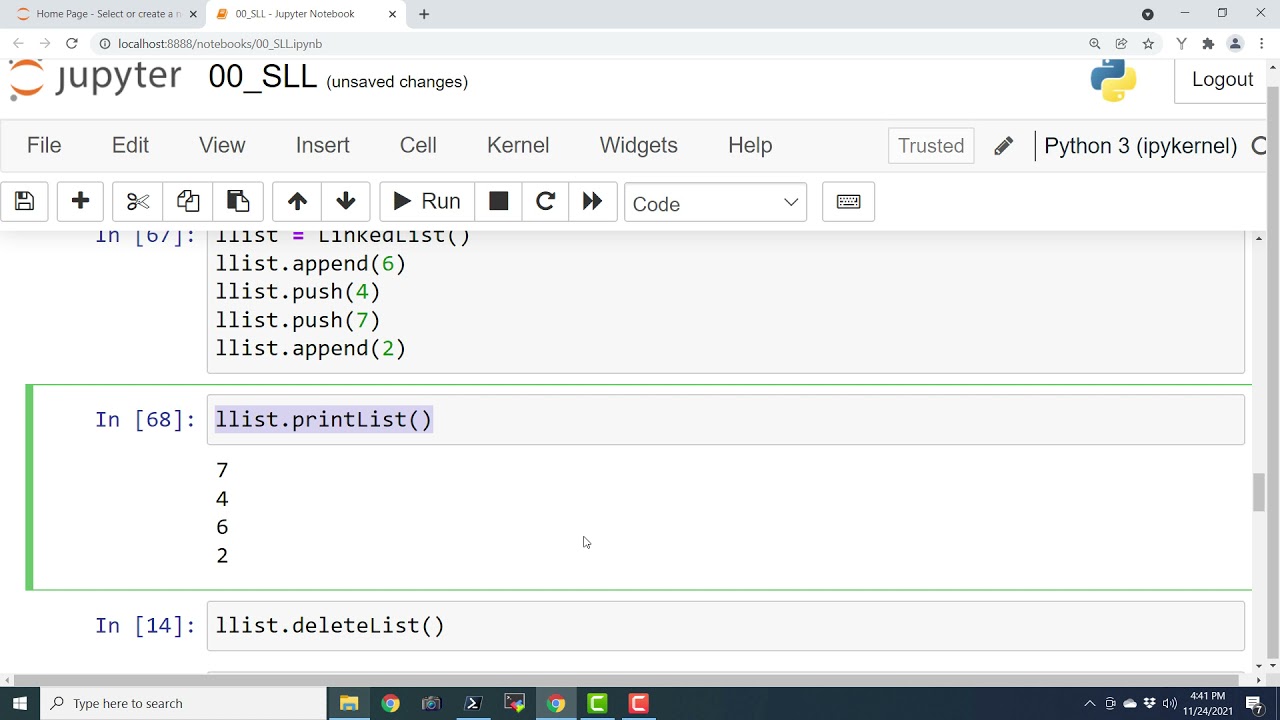Click the In [14] prompt label
Viewport: 1280px width, 720px height.
(x=146, y=626)
